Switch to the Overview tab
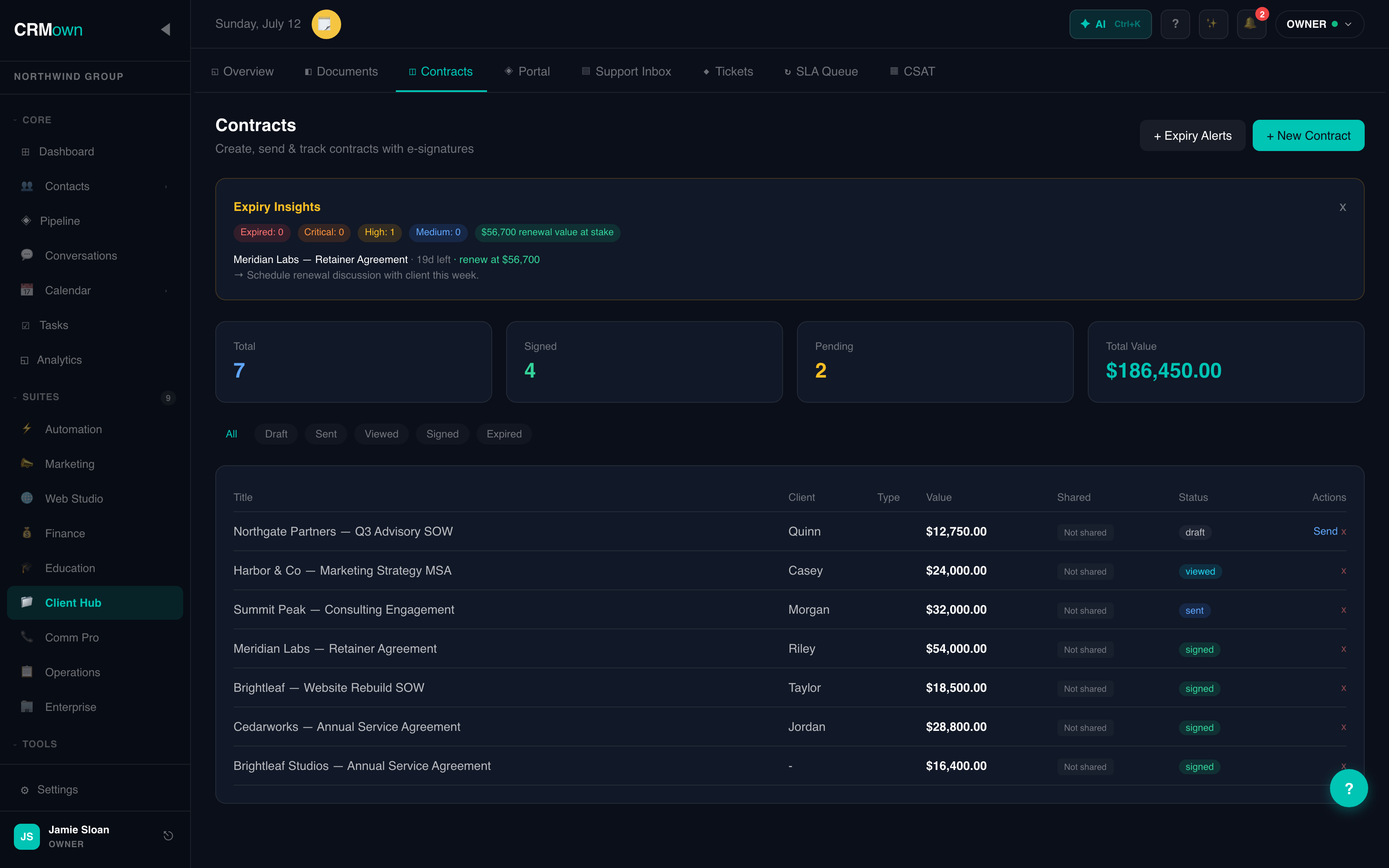This screenshot has width=1389, height=868. [243, 71]
